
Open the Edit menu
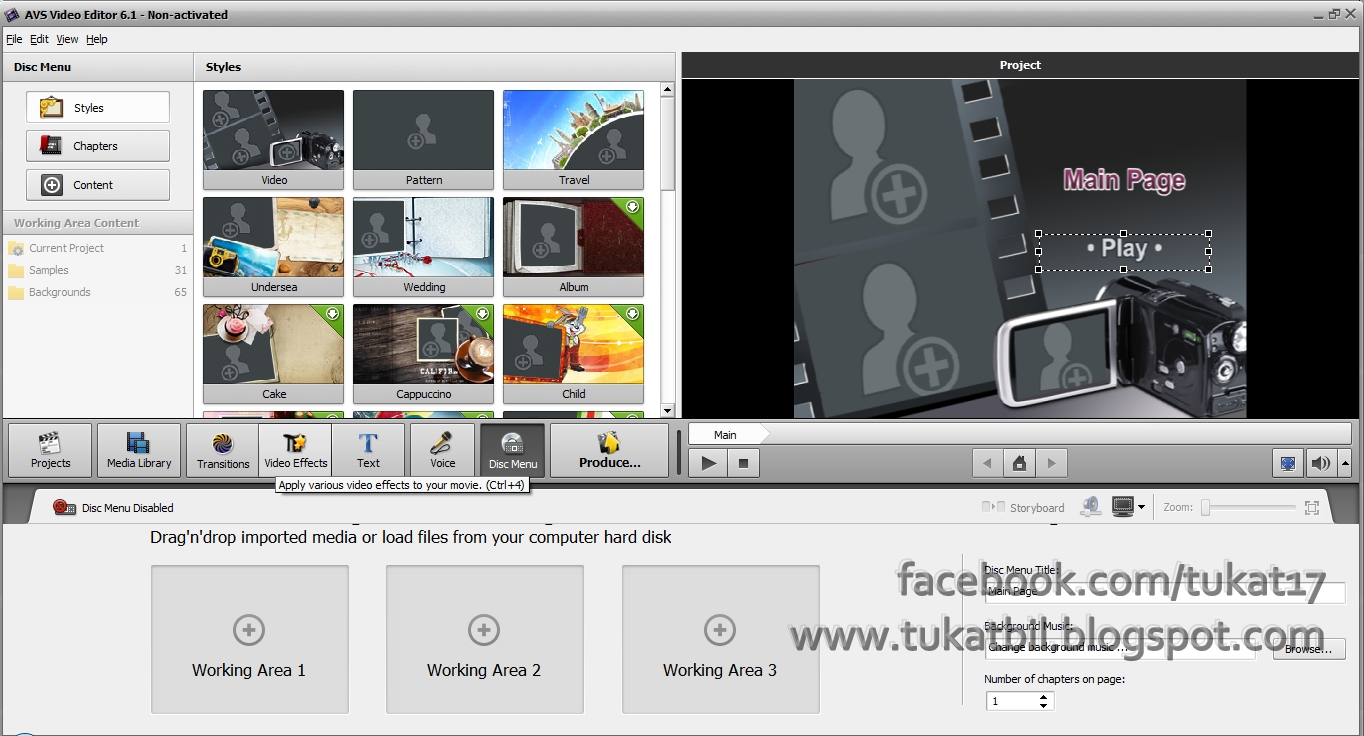pos(39,39)
